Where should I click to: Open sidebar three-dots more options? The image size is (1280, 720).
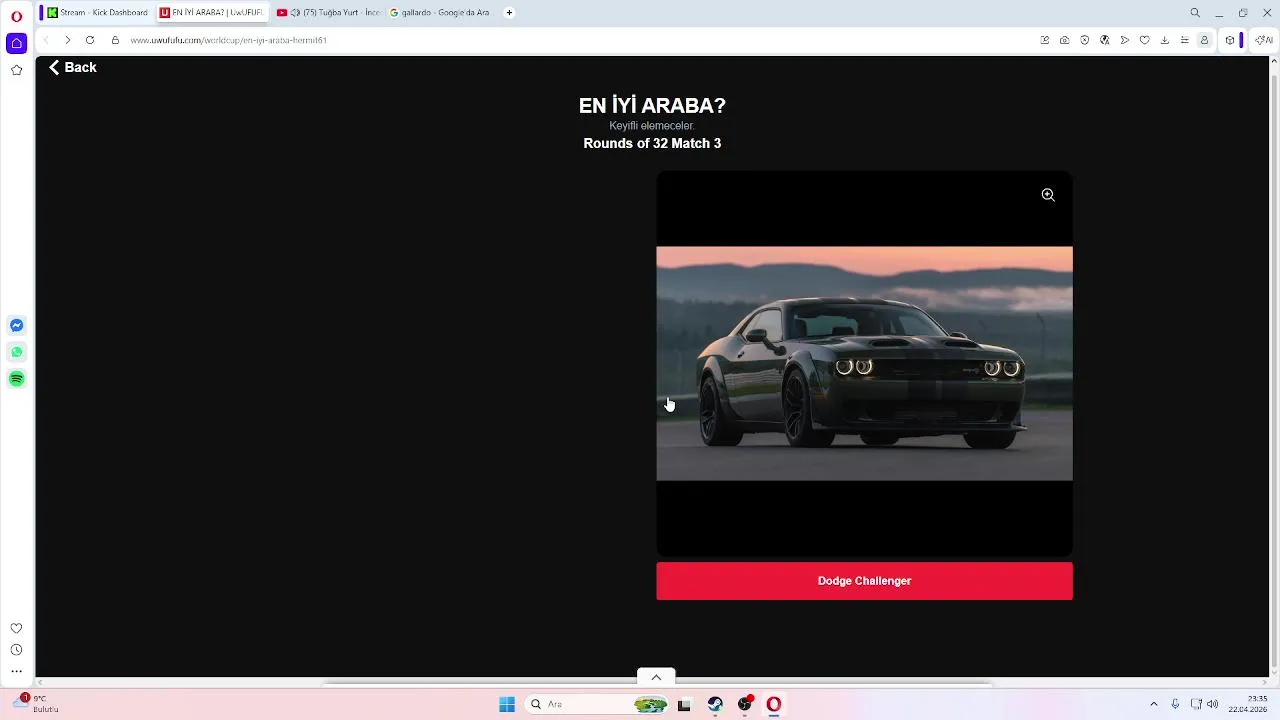(16, 672)
